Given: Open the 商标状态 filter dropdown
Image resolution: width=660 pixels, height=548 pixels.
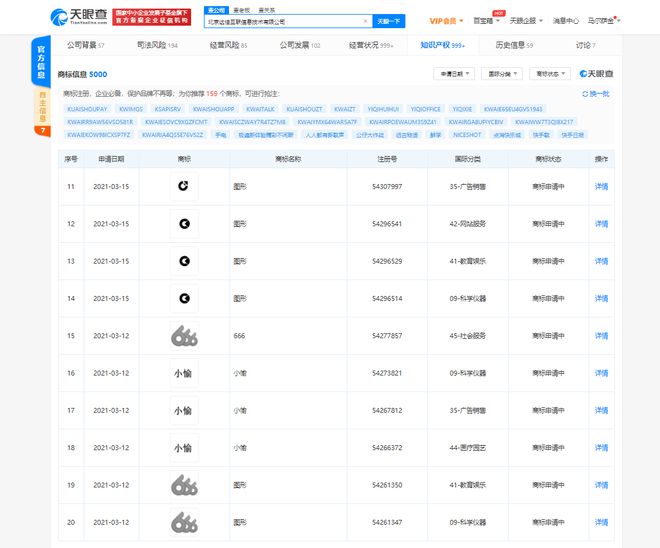Looking at the screenshot, I should (x=550, y=74).
